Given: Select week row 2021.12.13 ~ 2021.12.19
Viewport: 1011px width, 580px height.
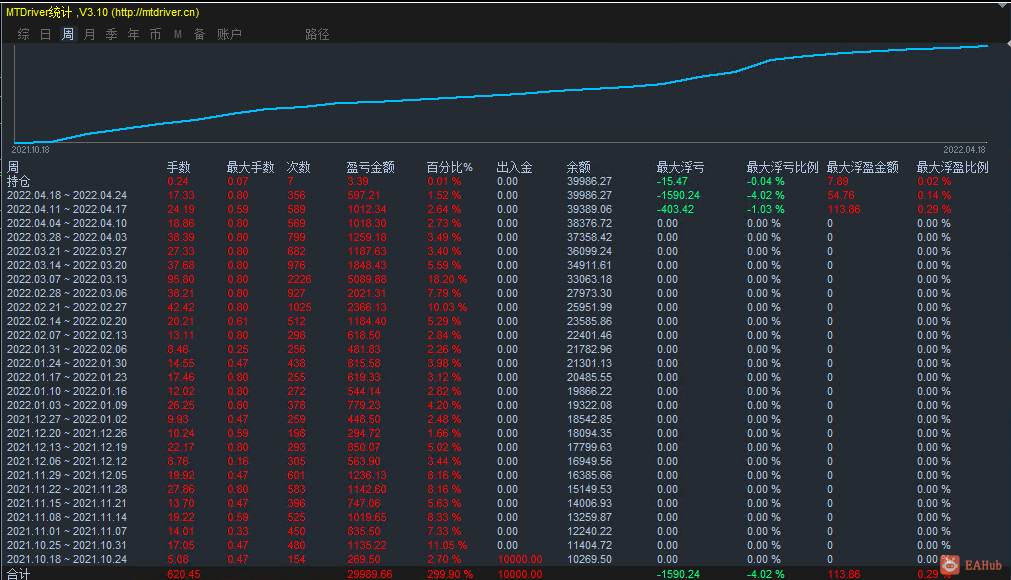Looking at the screenshot, I should click(67, 447).
